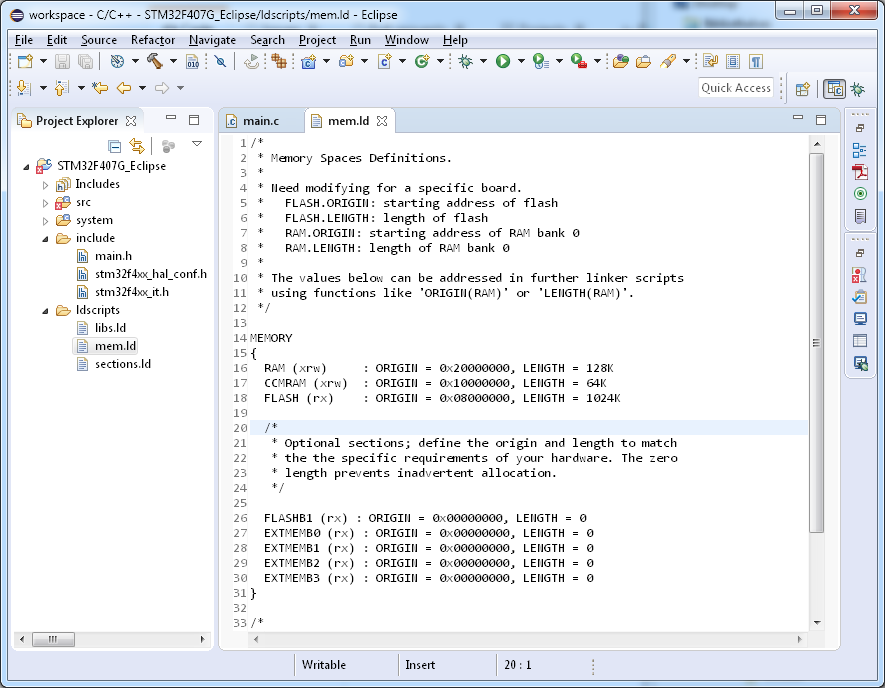
Task: Click the New C/C++ Project icon
Action: tap(309, 61)
